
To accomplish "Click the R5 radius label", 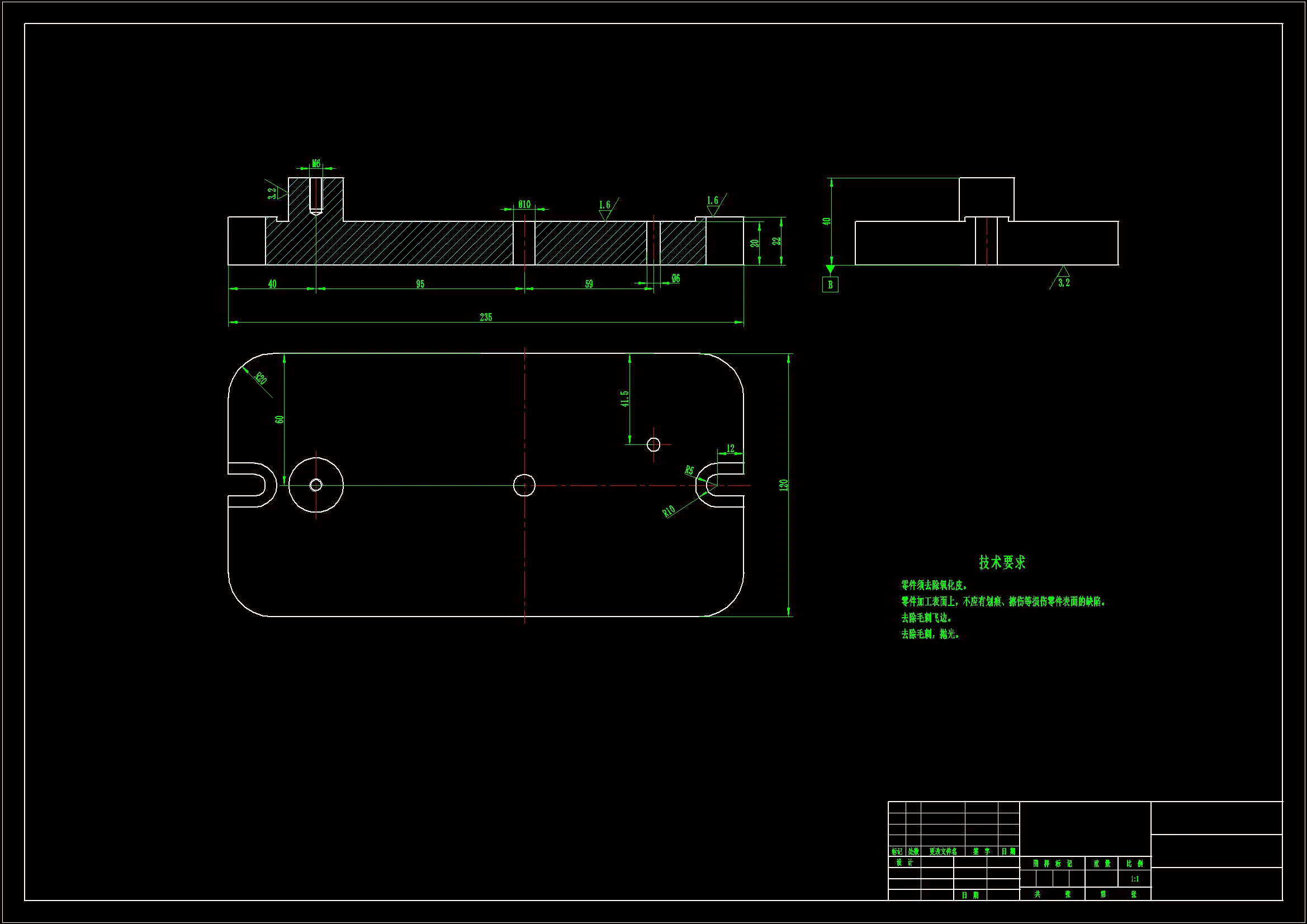I will click(689, 470).
